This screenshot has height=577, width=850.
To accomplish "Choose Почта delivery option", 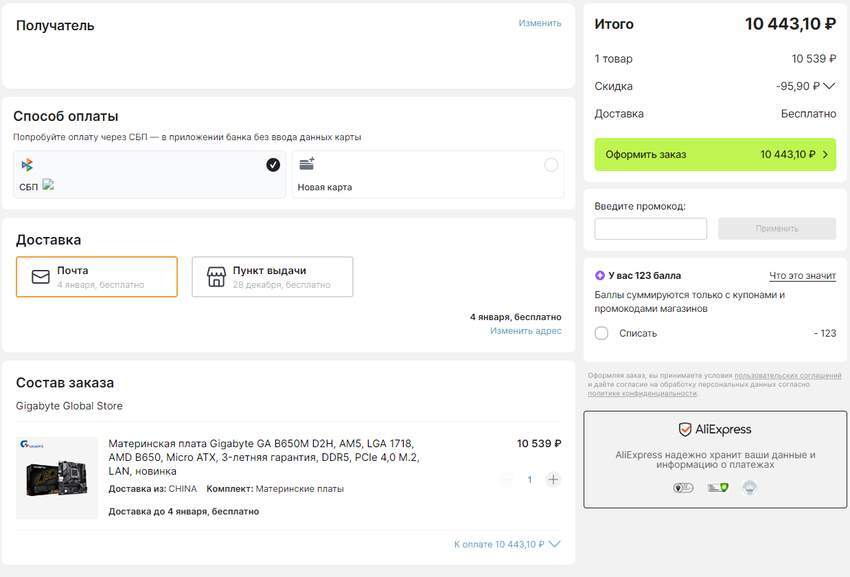I will pyautogui.click(x=97, y=277).
